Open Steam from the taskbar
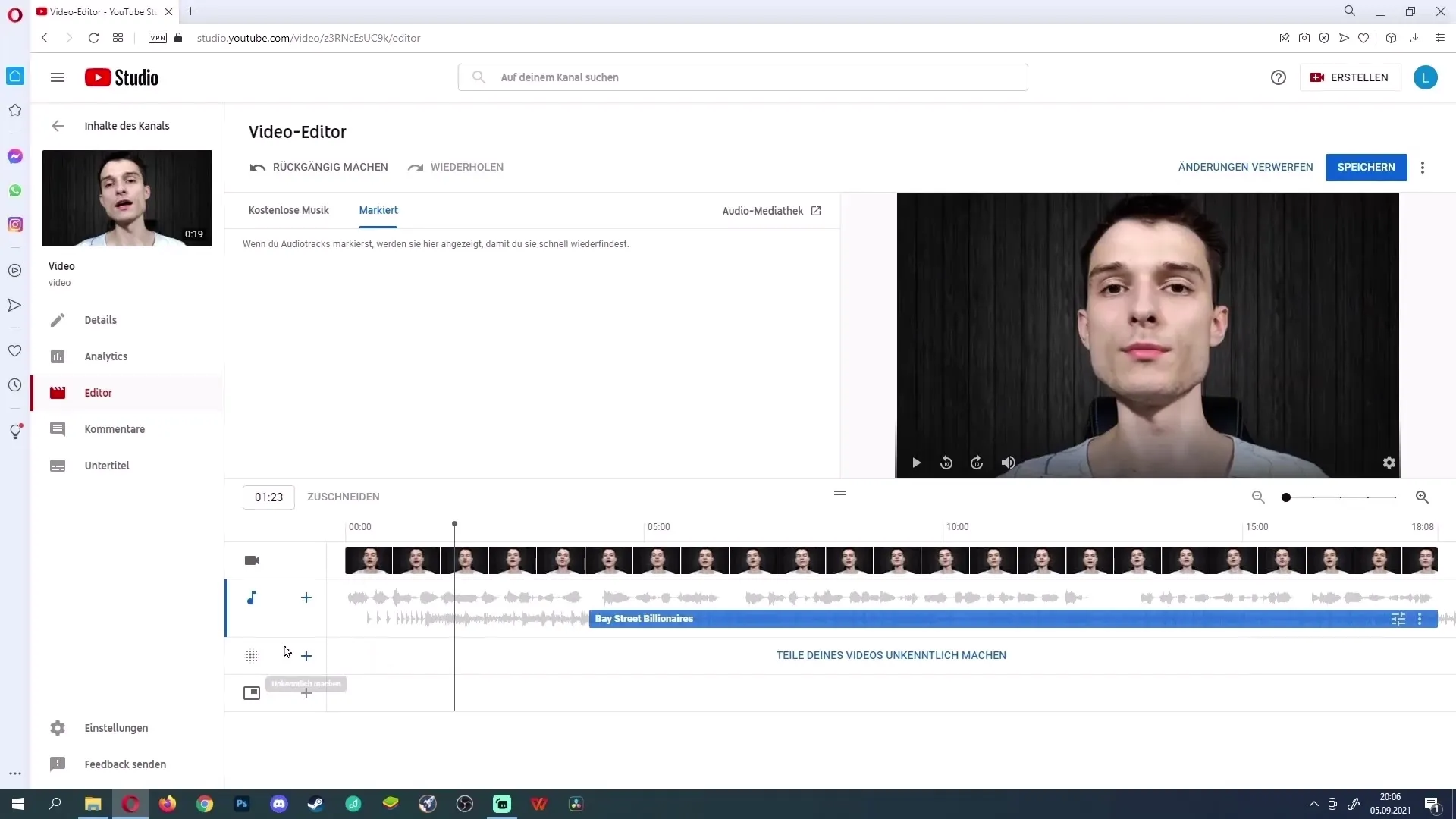Image resolution: width=1456 pixels, height=819 pixels. pyautogui.click(x=315, y=804)
